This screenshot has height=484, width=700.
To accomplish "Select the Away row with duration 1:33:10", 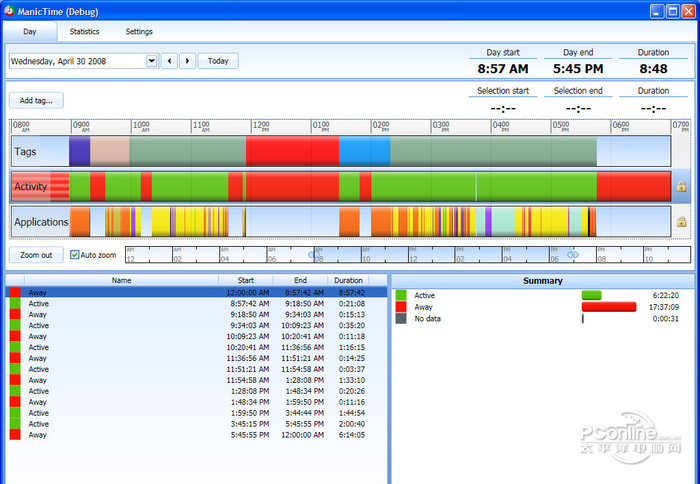I will pyautogui.click(x=196, y=380).
